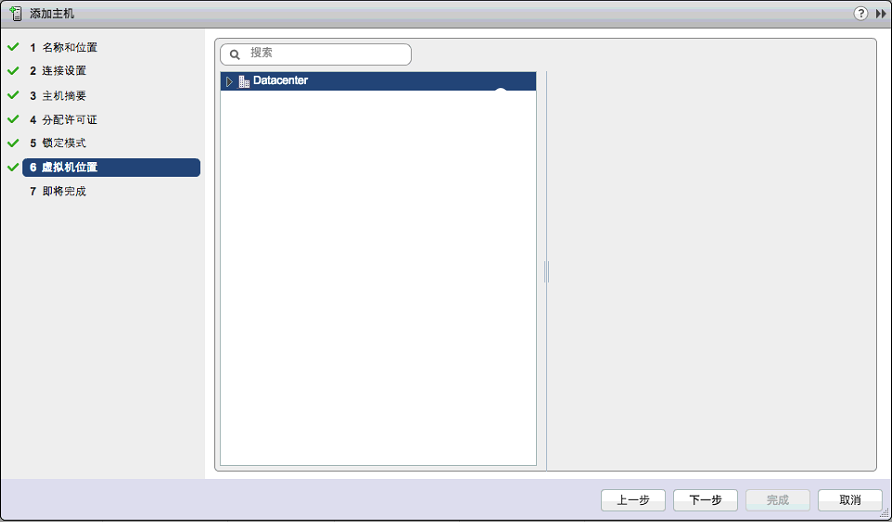Click into the 搜索 search field
Image resolution: width=892 pixels, height=522 pixels.
coord(316,54)
